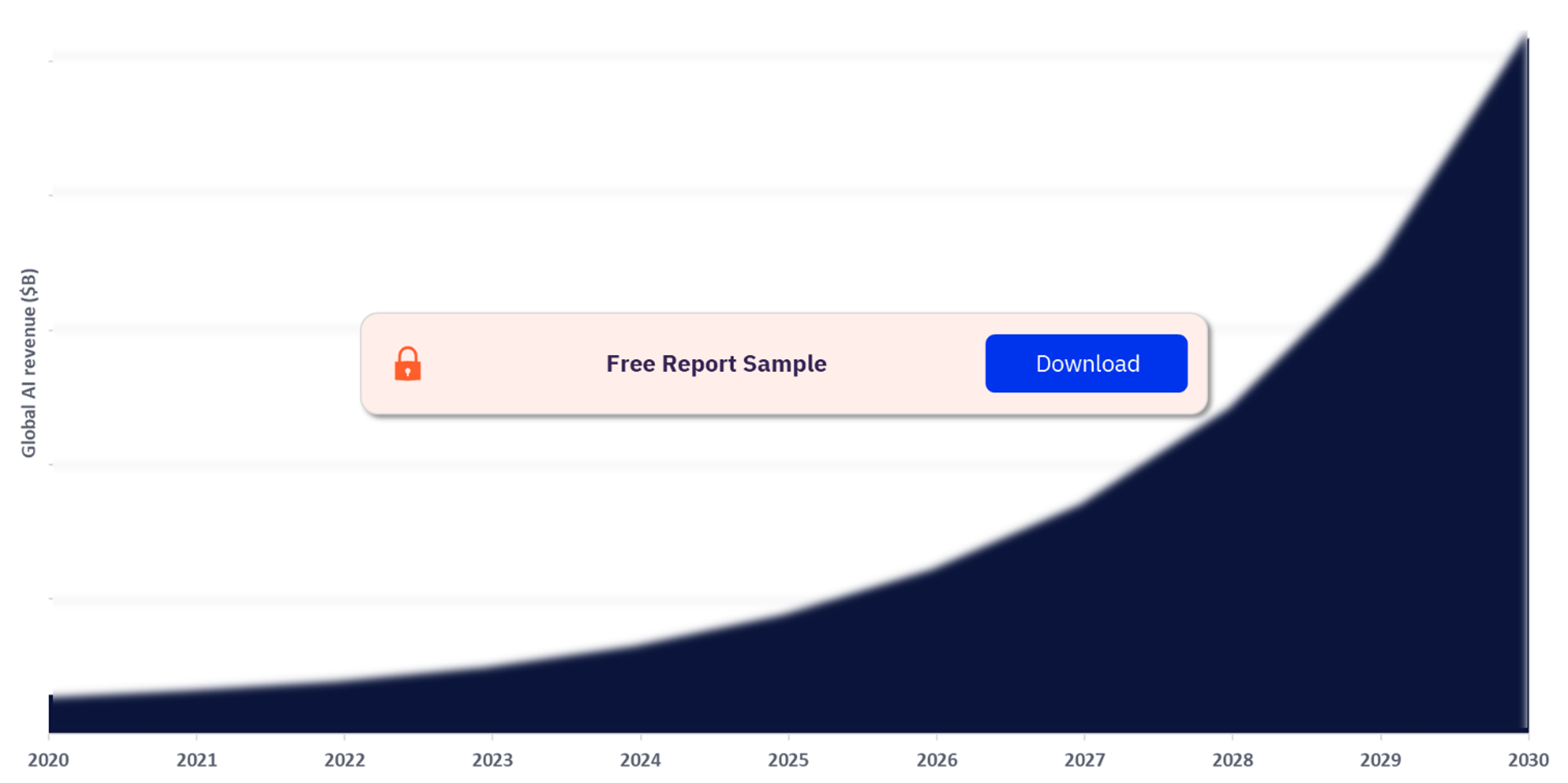Click the Global AI revenue ($B) axis title
This screenshot has width=1568, height=783.
click(29, 363)
